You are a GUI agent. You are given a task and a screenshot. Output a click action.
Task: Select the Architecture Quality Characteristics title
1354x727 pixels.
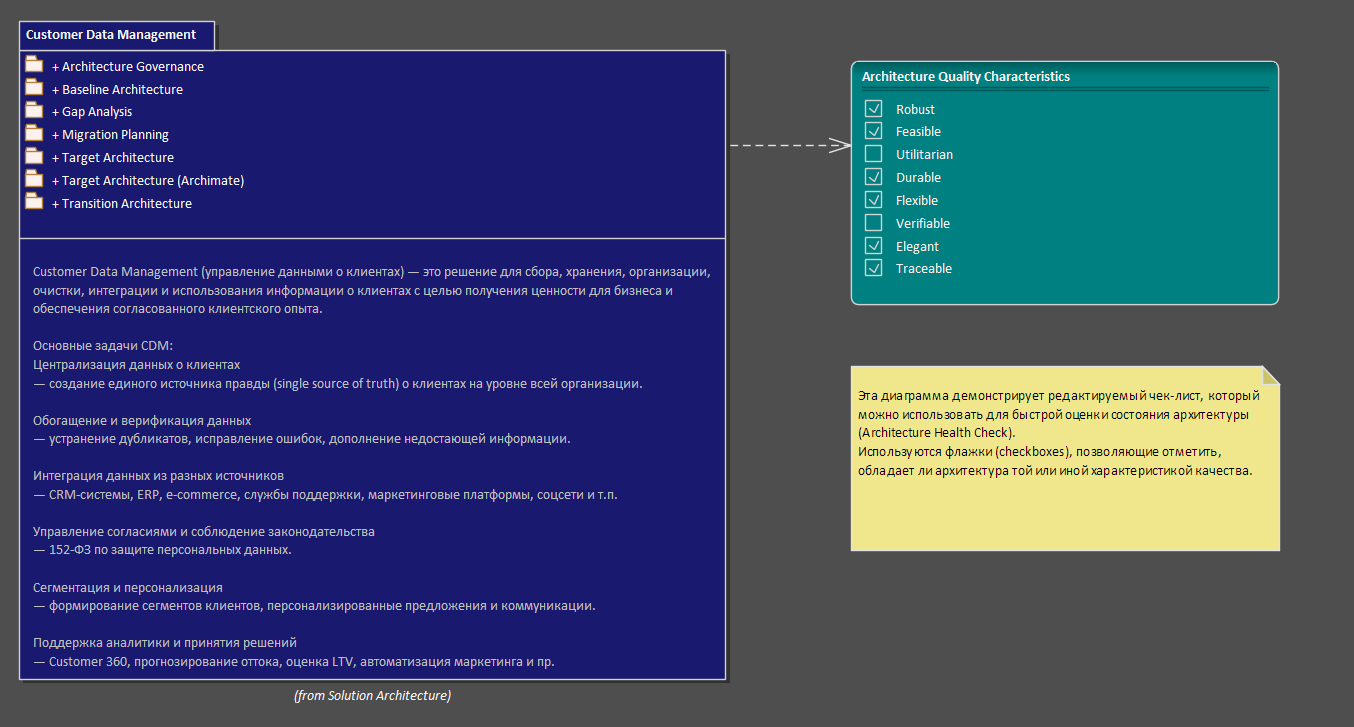click(x=966, y=77)
